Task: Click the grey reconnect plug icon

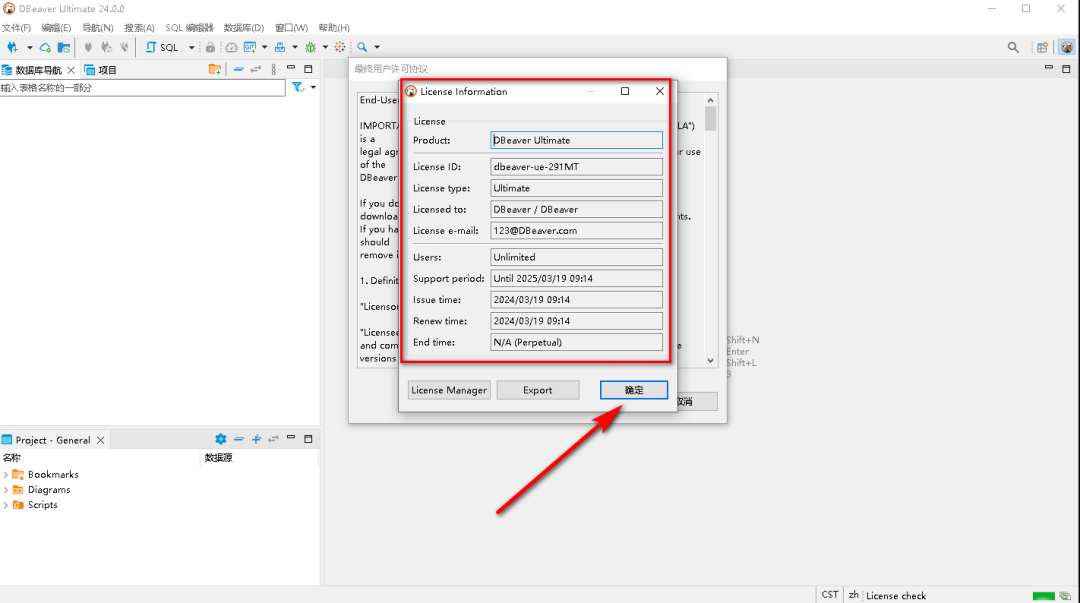Action: pyautogui.click(x=106, y=48)
